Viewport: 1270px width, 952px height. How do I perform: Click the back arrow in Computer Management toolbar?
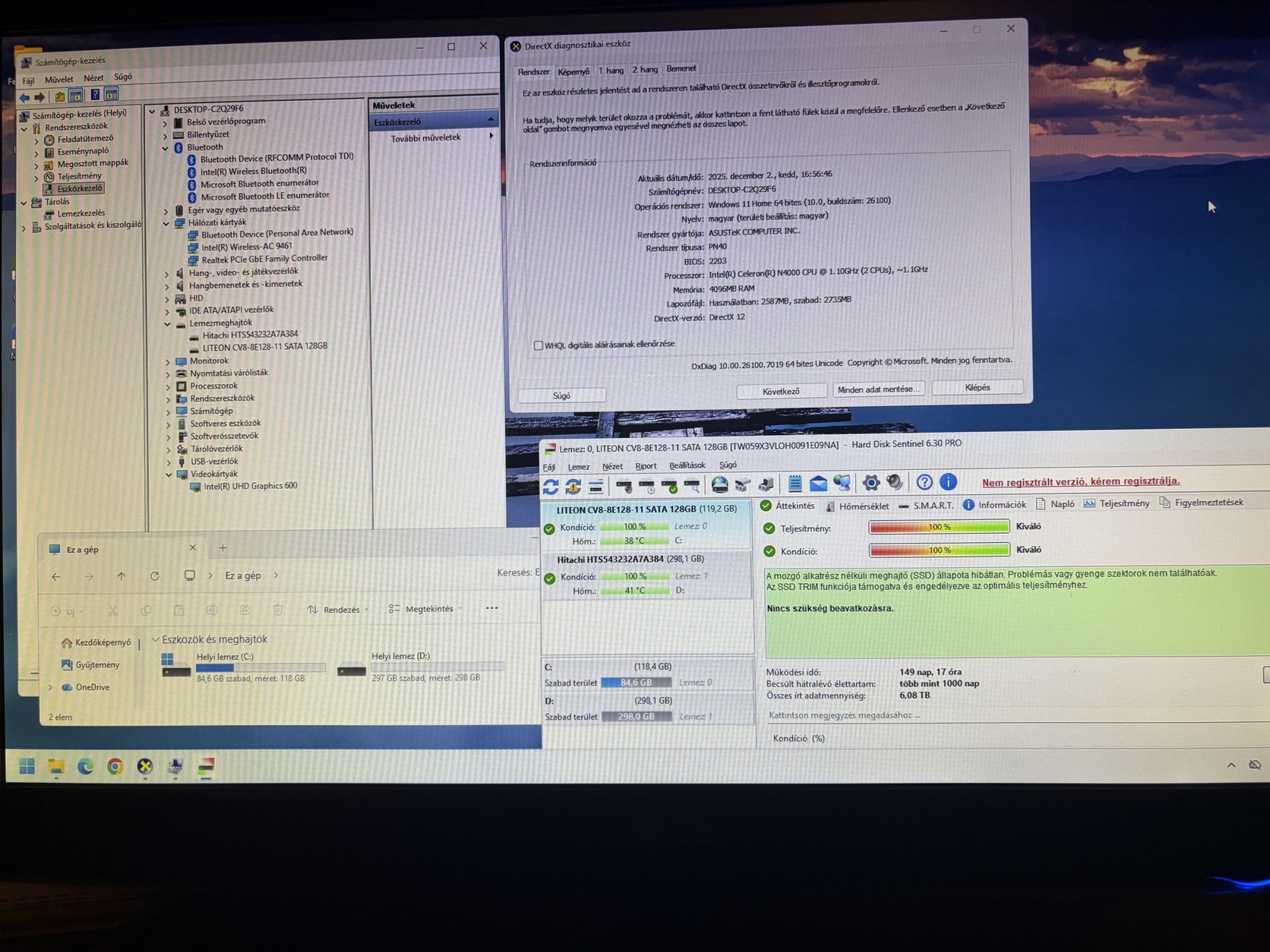(x=24, y=97)
